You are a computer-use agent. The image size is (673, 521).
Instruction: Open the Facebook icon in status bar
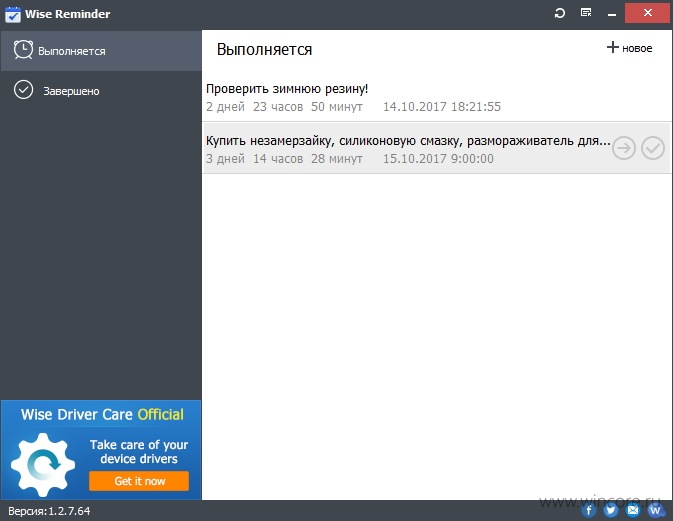point(589,510)
